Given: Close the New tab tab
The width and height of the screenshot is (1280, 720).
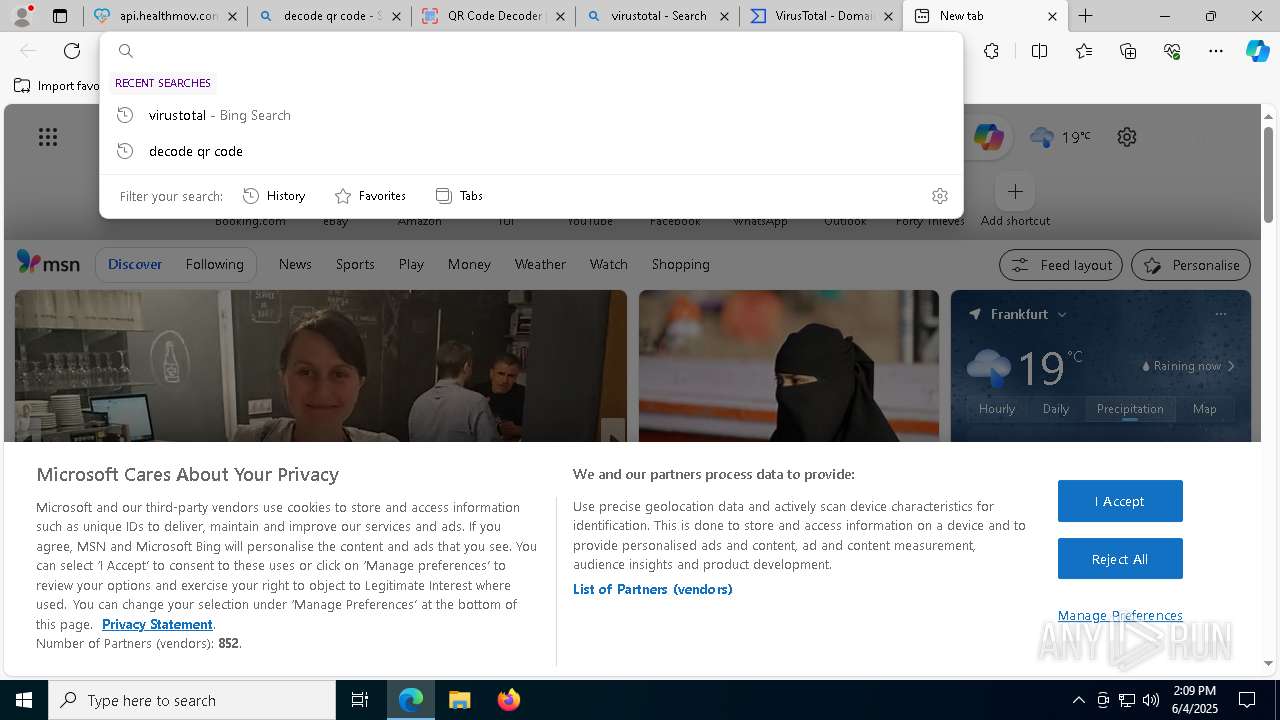Looking at the screenshot, I should coord(1052,16).
